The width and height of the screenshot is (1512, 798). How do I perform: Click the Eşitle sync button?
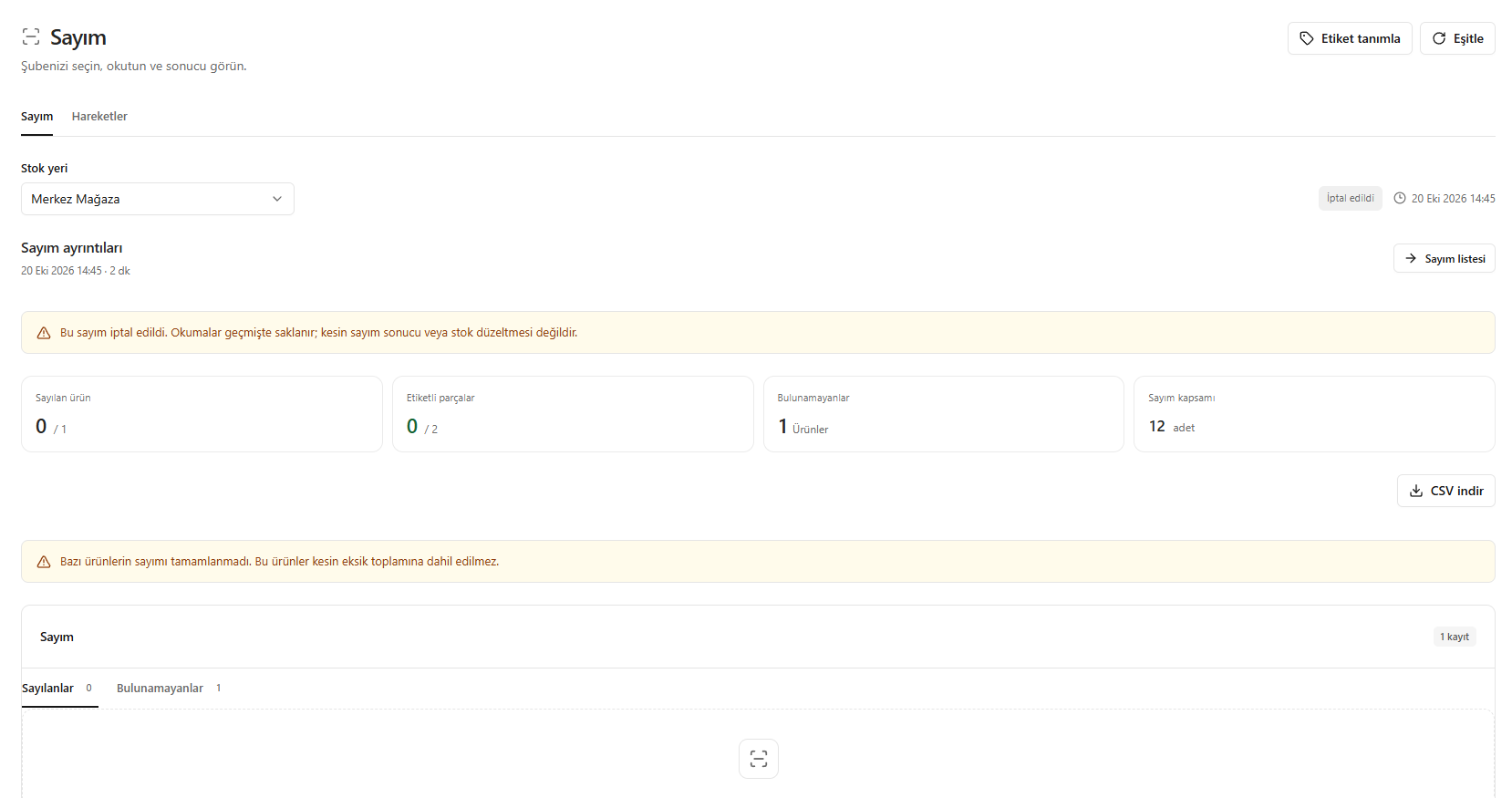(1457, 38)
